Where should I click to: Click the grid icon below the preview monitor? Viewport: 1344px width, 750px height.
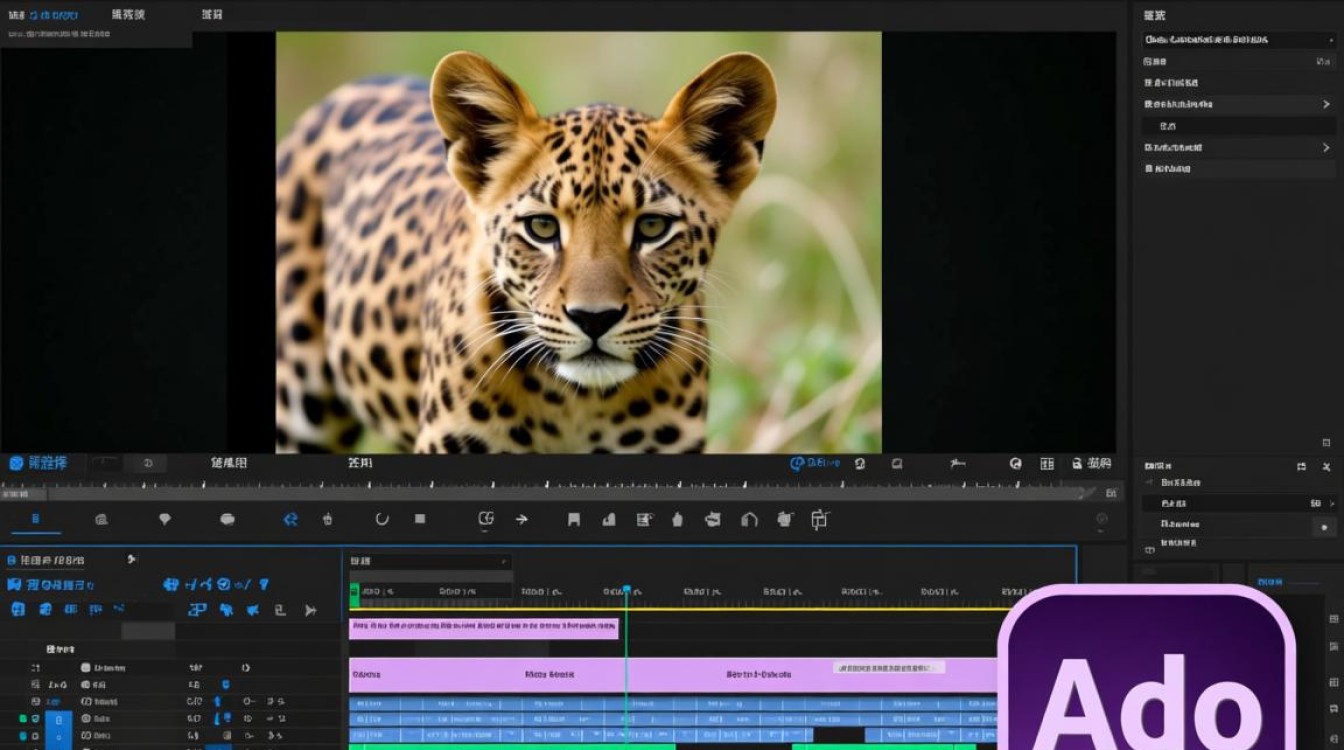click(1047, 463)
